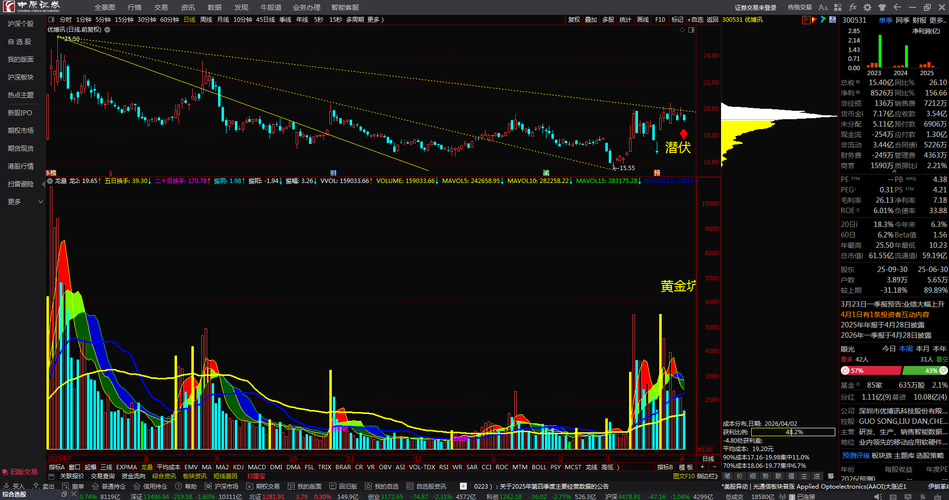Open the layout grid icon in title bar
949x500 pixels.
coord(838,7)
